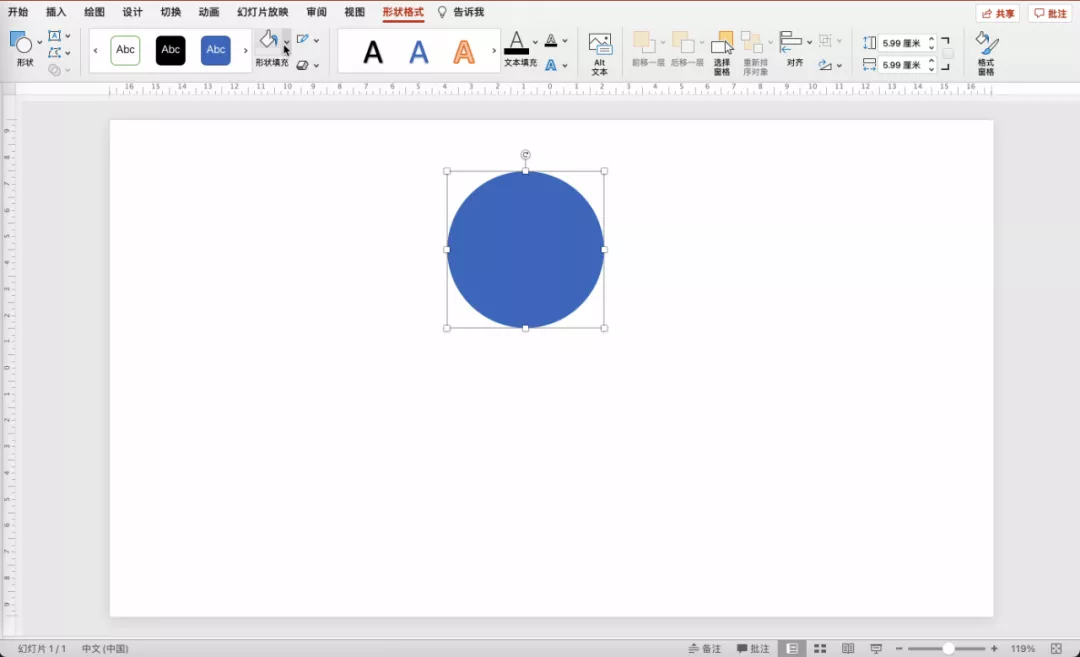Click the shape width stepper arrows
1080x657 pixels.
tap(931, 65)
